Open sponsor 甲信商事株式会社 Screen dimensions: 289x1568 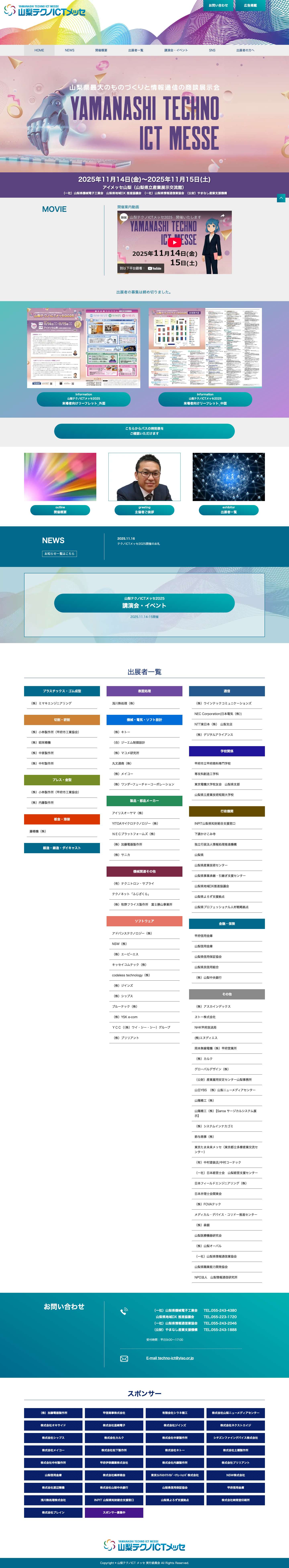(x=114, y=1413)
